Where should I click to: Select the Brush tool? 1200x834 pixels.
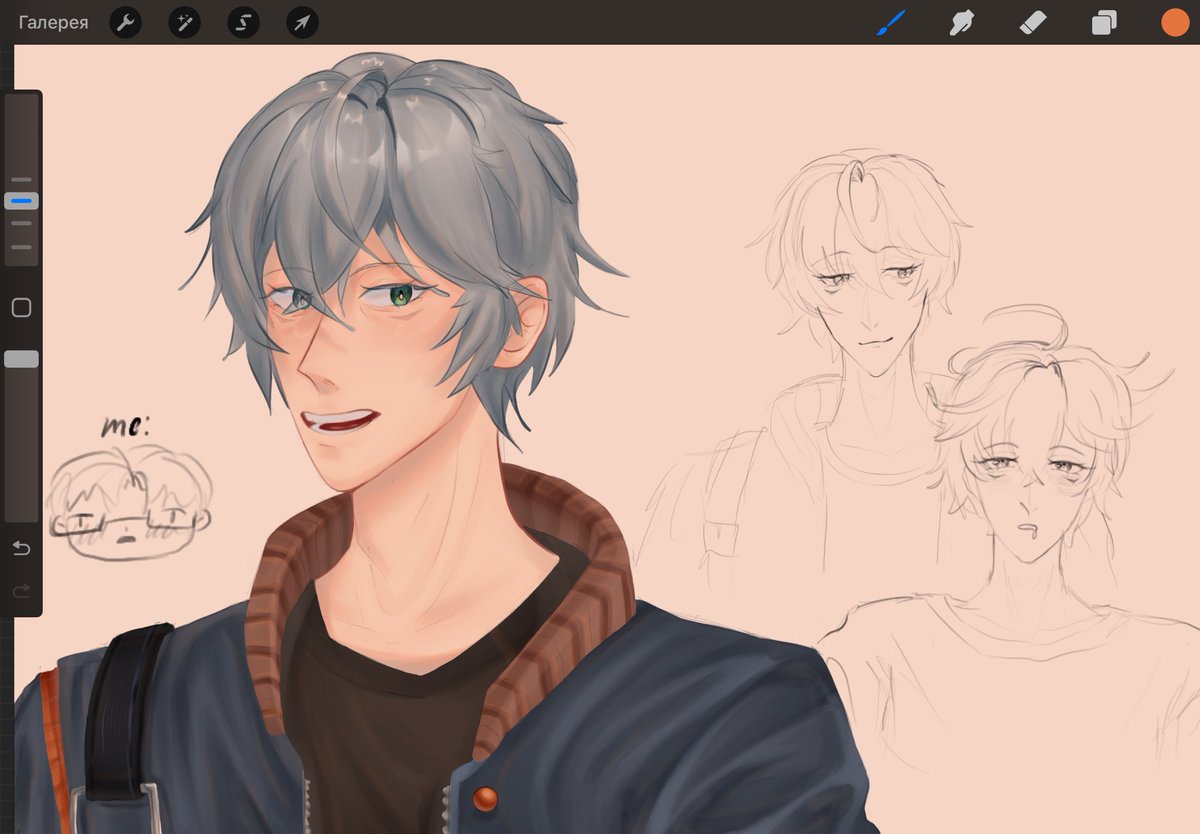pos(890,22)
